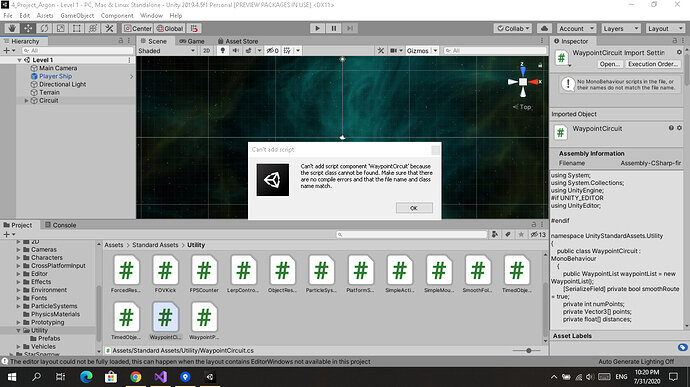690x387 pixels.
Task: Select FOVKick script asset
Action: pos(165,274)
